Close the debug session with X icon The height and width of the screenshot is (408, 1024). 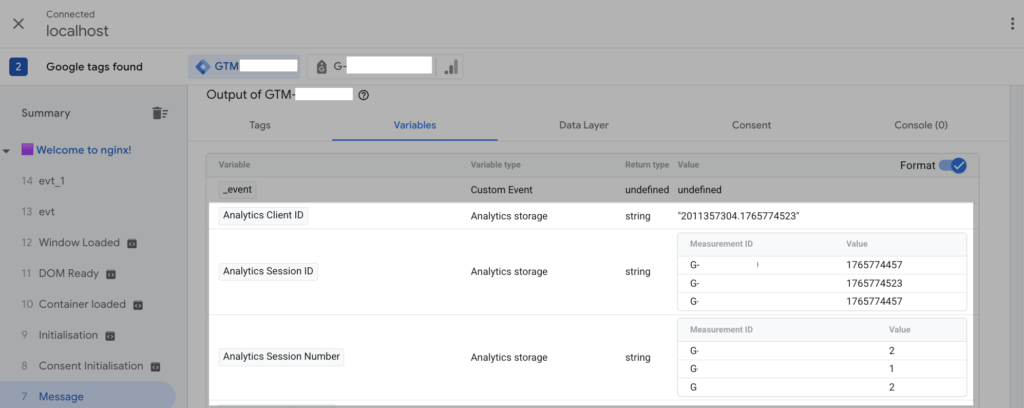pyautogui.click(x=18, y=23)
